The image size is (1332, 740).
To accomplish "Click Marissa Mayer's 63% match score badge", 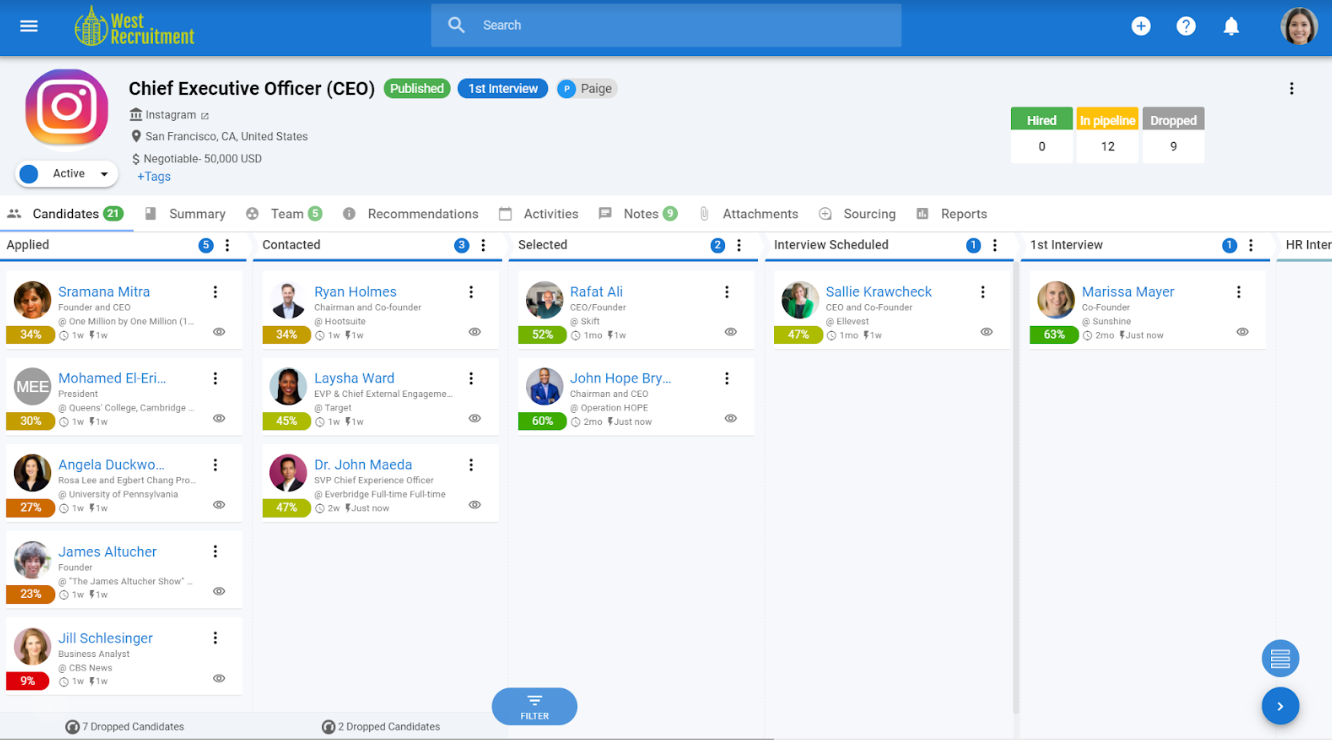I will pyautogui.click(x=1053, y=335).
